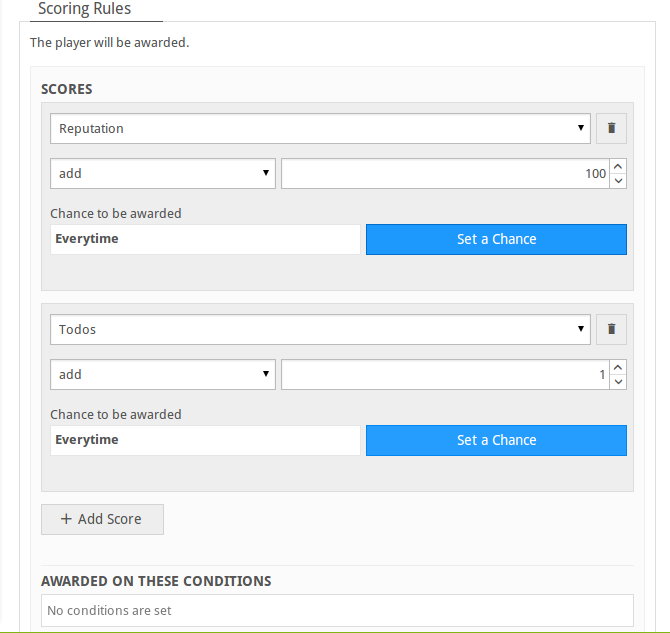Increment the Todos amount with up arrow

(618, 367)
